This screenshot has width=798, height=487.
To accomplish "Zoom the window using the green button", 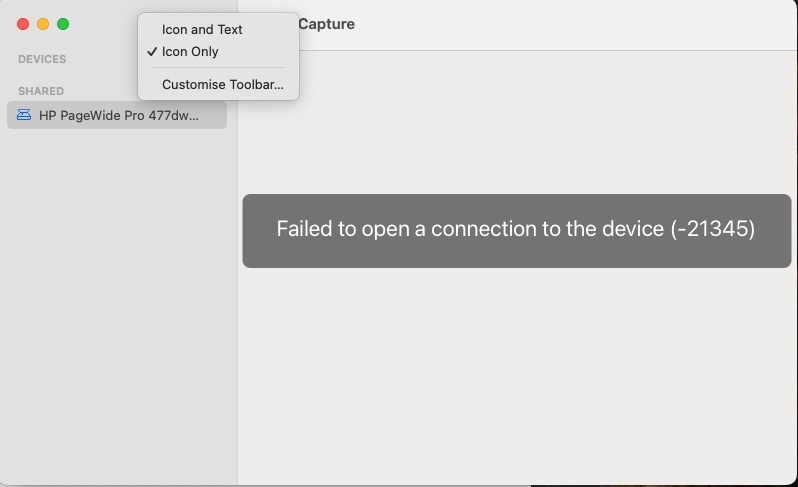I will 63,24.
